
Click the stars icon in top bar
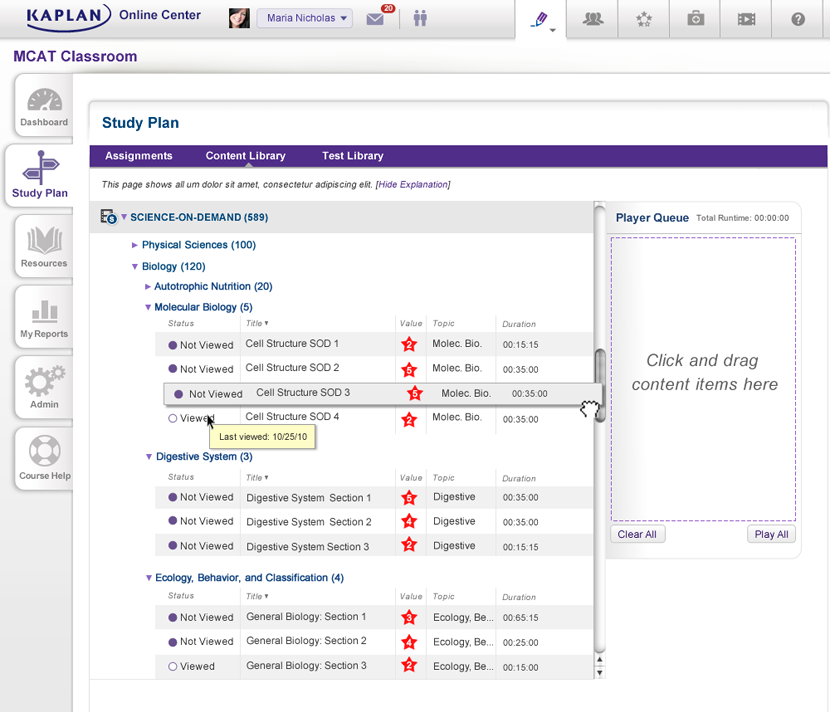pos(644,19)
